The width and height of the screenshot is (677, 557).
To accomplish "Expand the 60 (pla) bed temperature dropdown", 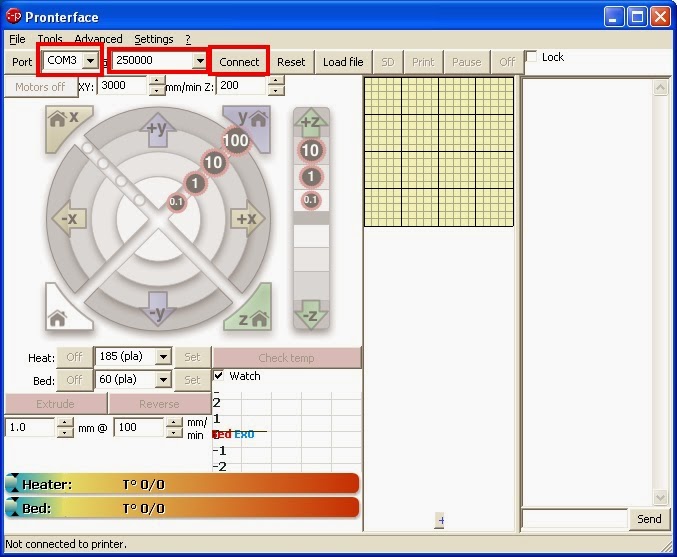I will pos(164,380).
